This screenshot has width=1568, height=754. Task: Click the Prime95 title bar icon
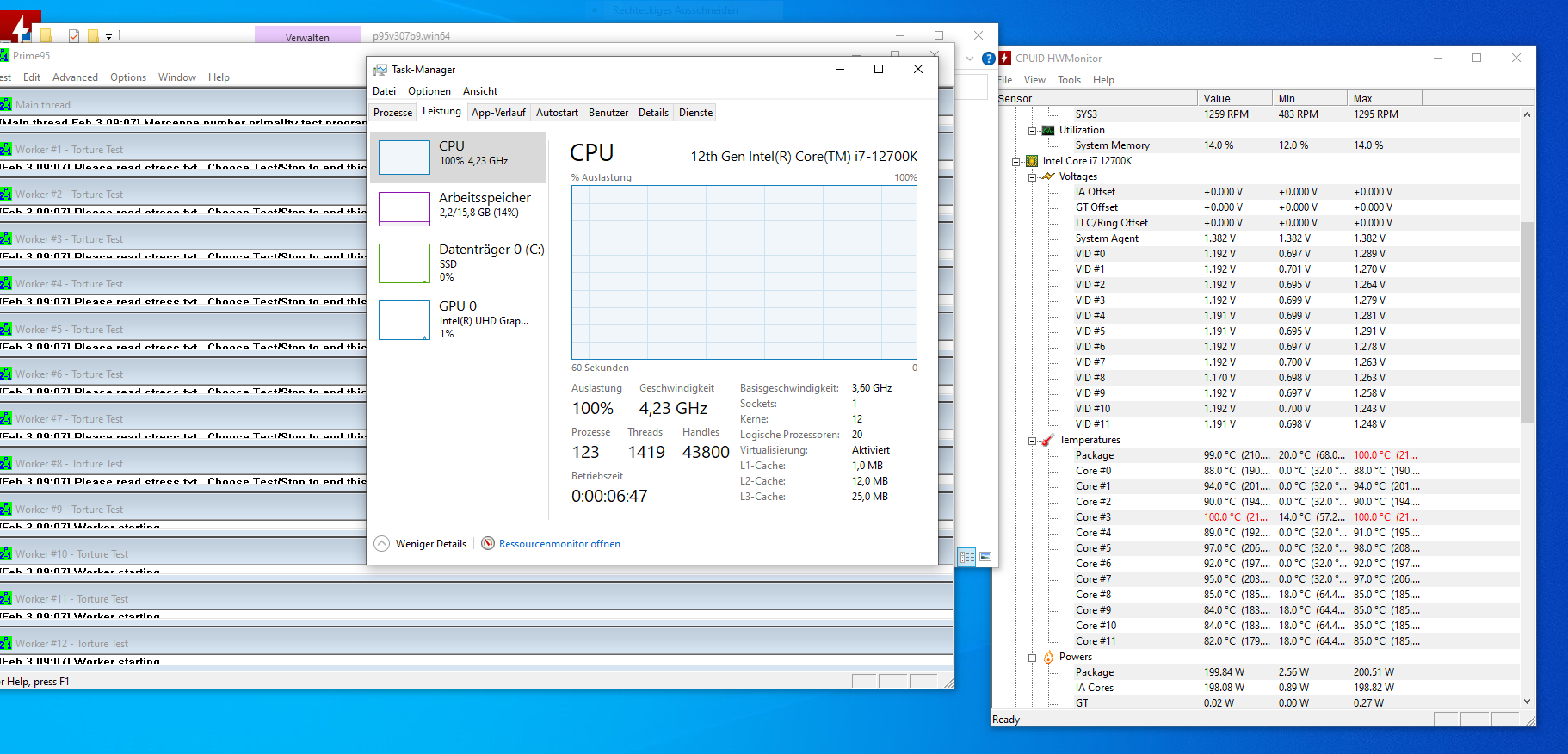point(4,56)
